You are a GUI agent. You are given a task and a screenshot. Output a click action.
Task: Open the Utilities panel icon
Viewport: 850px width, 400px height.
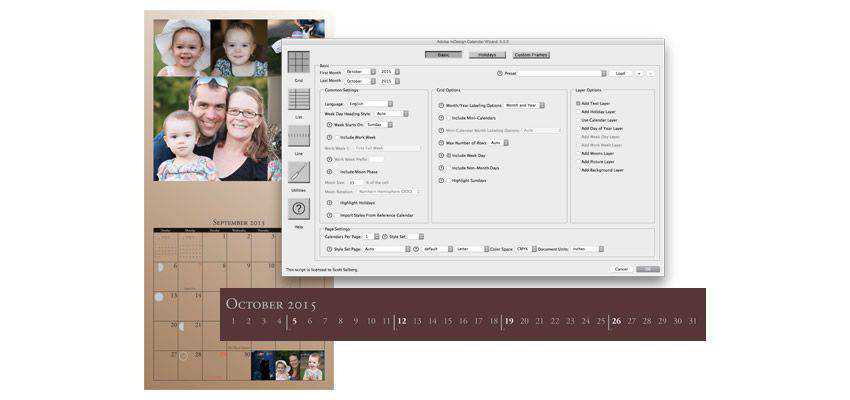point(298,172)
